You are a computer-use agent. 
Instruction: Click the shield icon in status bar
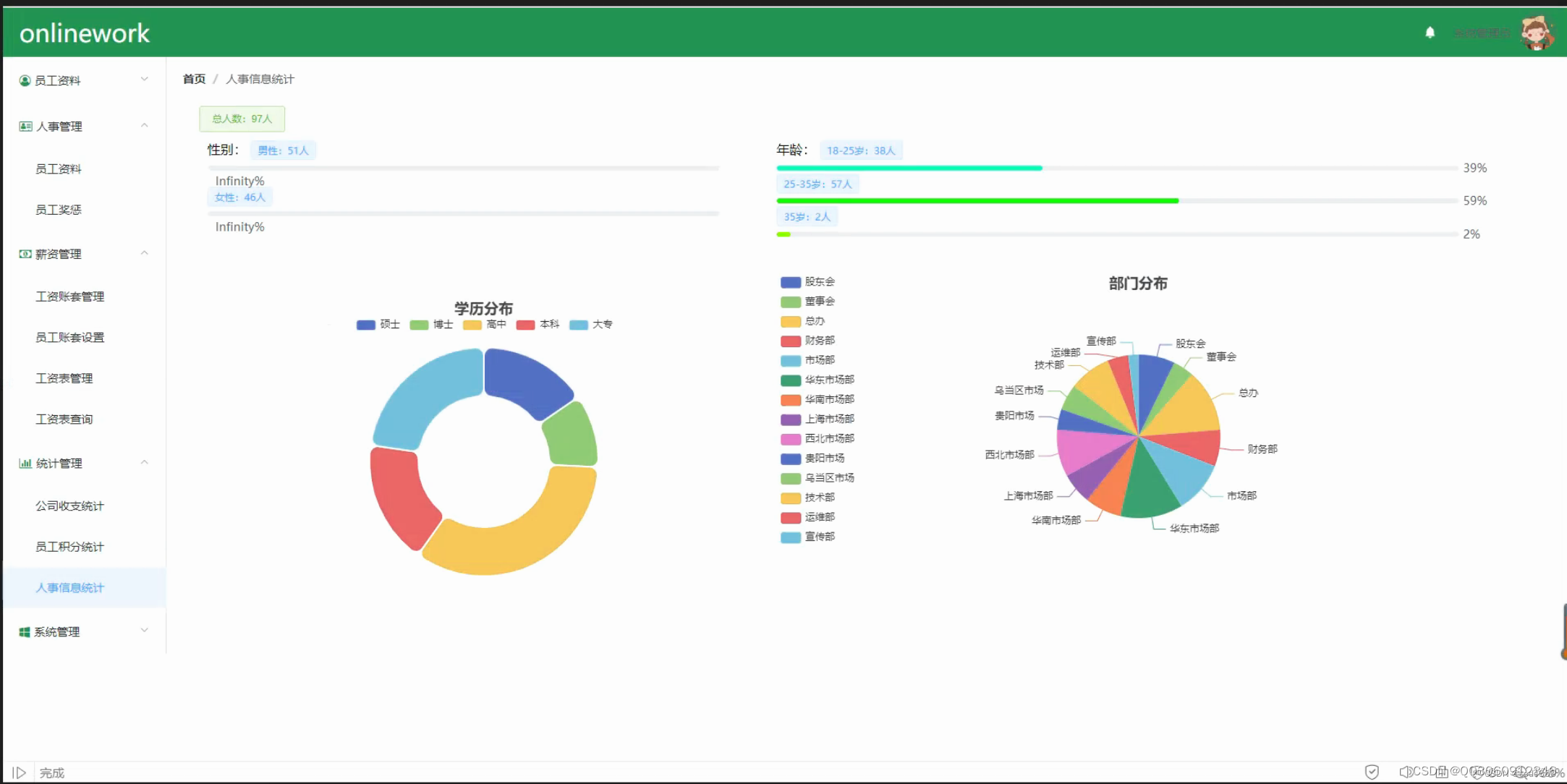tap(1372, 772)
